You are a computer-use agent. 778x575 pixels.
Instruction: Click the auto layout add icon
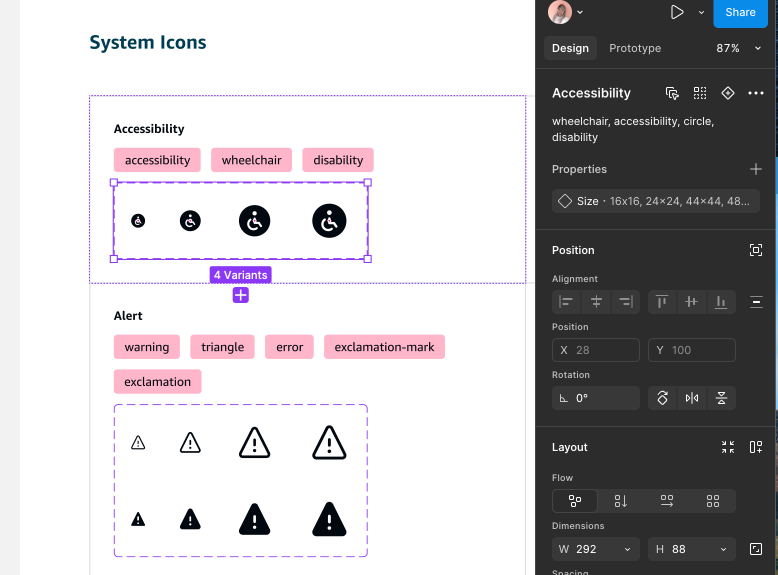point(755,447)
